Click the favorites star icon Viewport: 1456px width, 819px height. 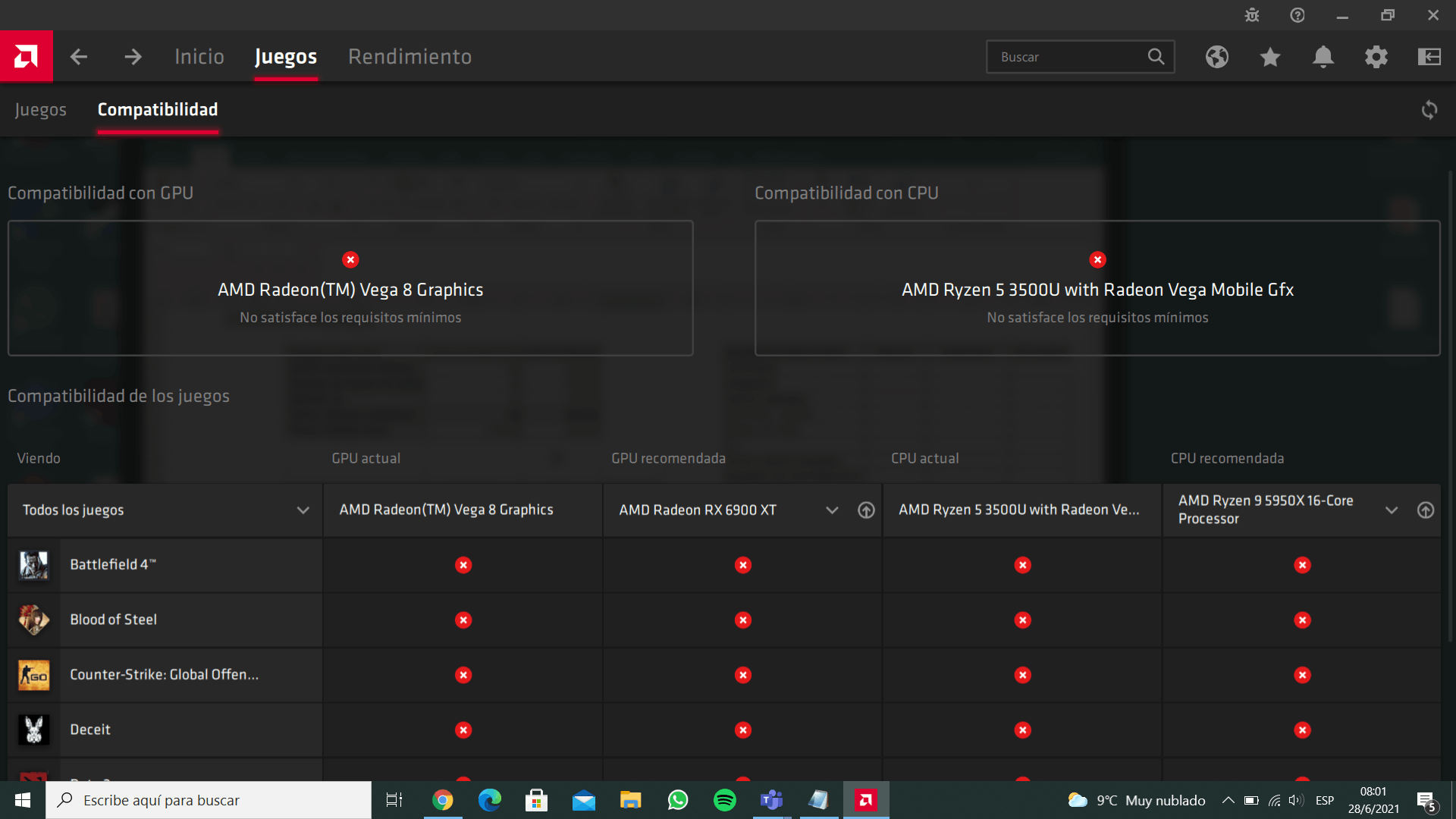click(x=1270, y=56)
